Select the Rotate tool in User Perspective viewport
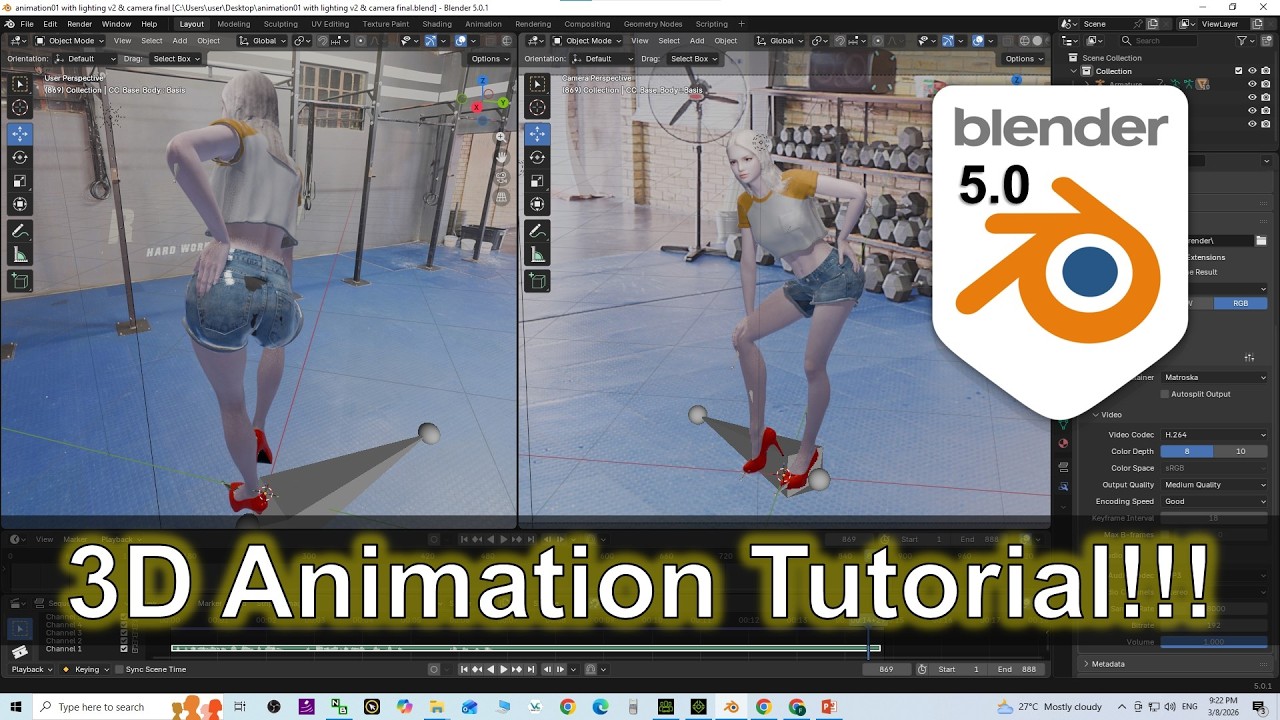The height and width of the screenshot is (720, 1280). (20, 157)
